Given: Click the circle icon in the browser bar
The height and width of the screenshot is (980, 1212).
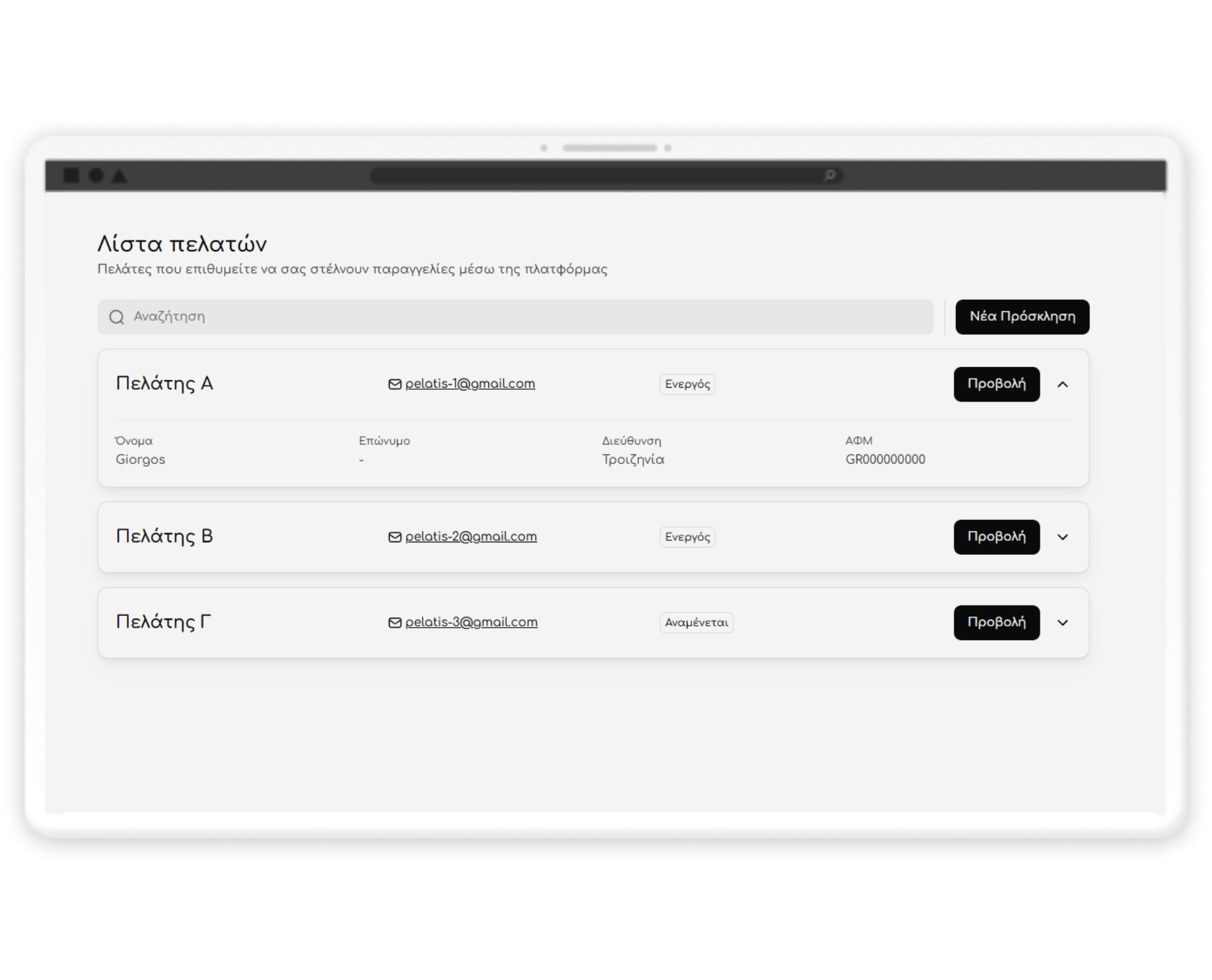Looking at the screenshot, I should [x=96, y=175].
